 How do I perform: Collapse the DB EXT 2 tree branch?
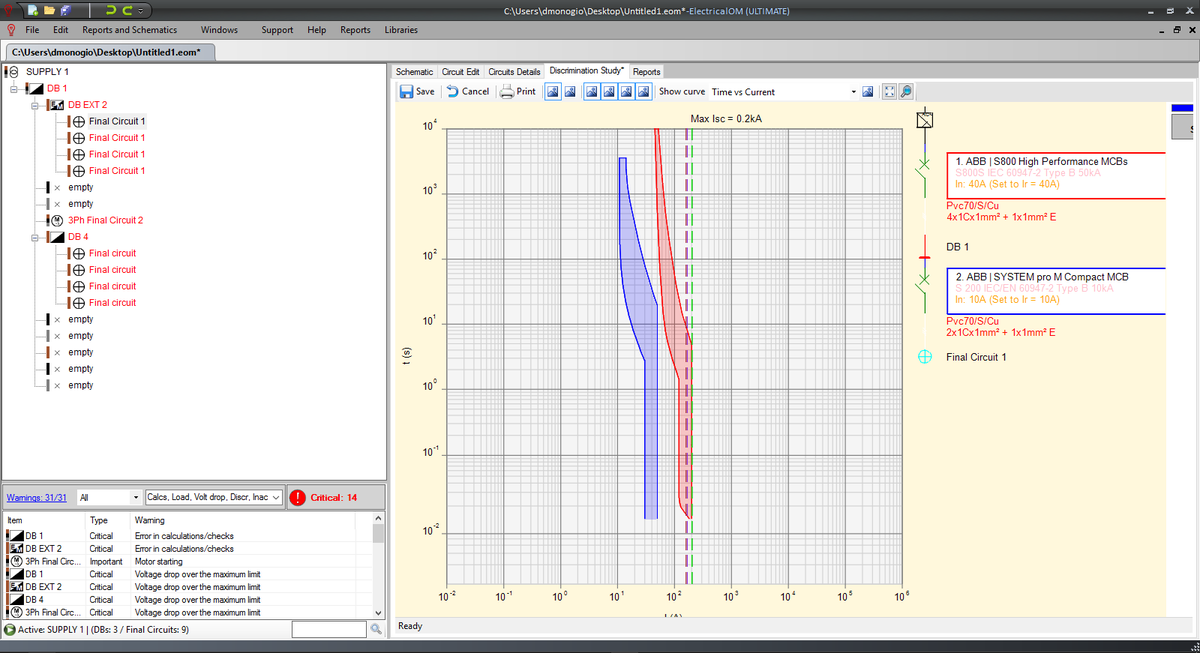pos(36,105)
